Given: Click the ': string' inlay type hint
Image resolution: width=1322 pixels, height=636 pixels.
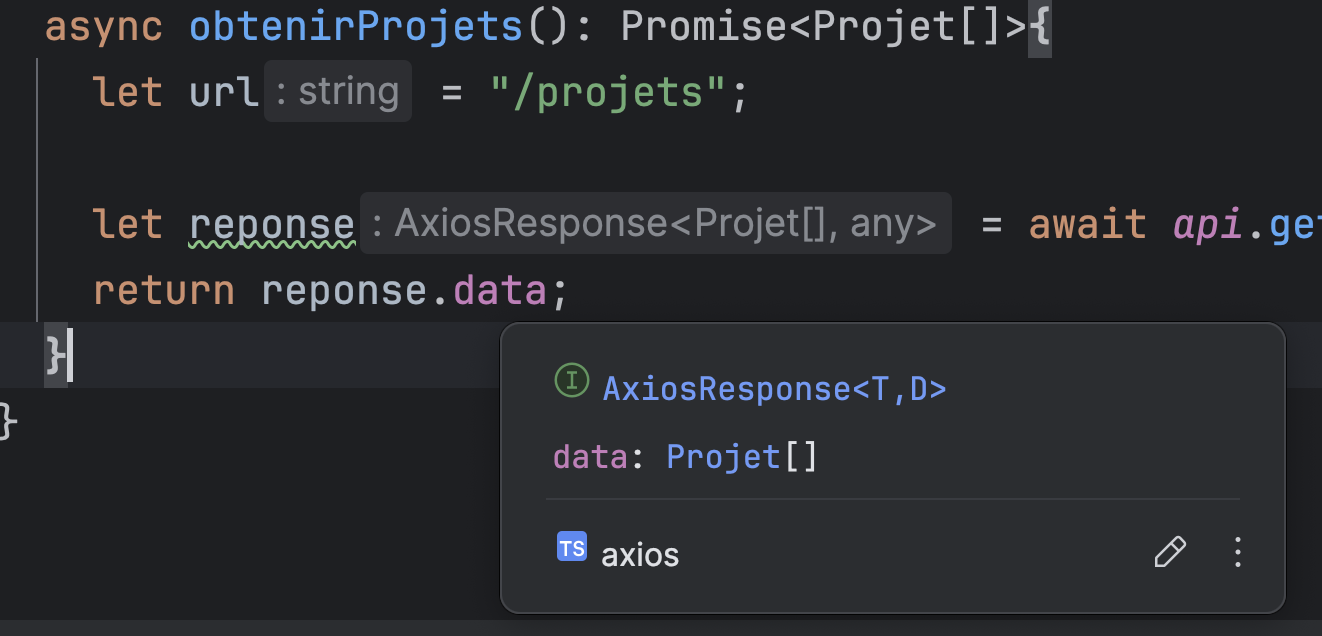Looking at the screenshot, I should pos(338,92).
